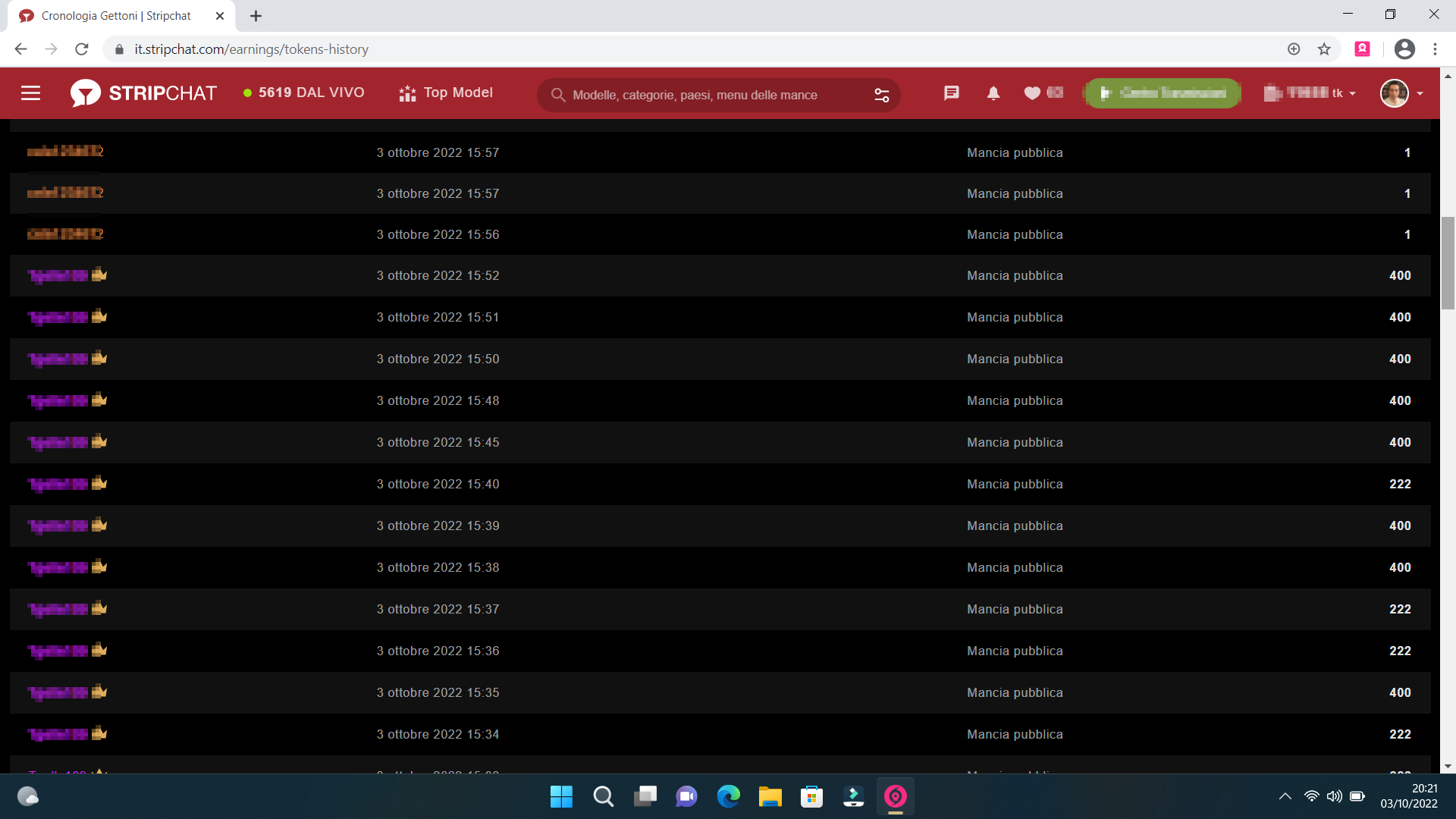
Task: Open a new browser tab
Action: 256,16
